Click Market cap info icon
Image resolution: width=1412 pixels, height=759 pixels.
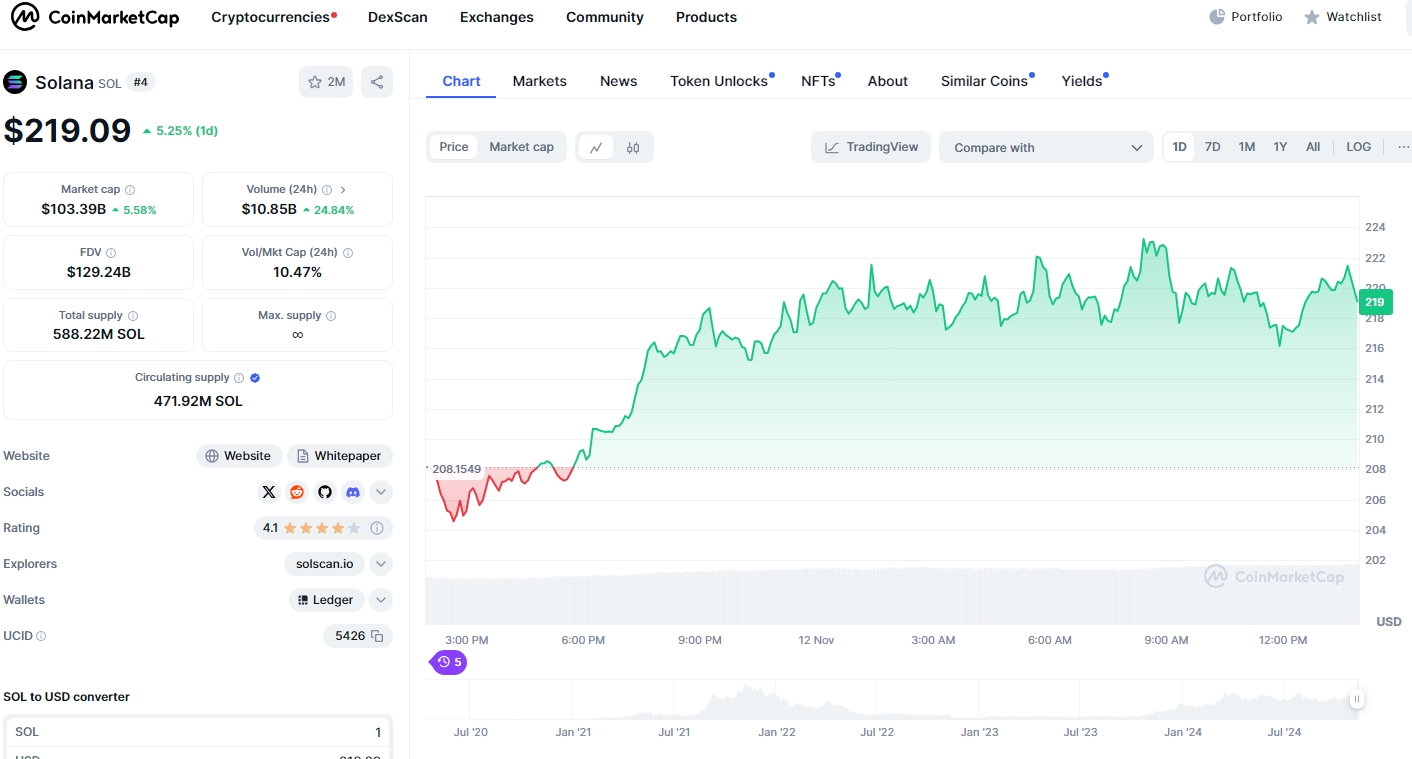coord(130,190)
